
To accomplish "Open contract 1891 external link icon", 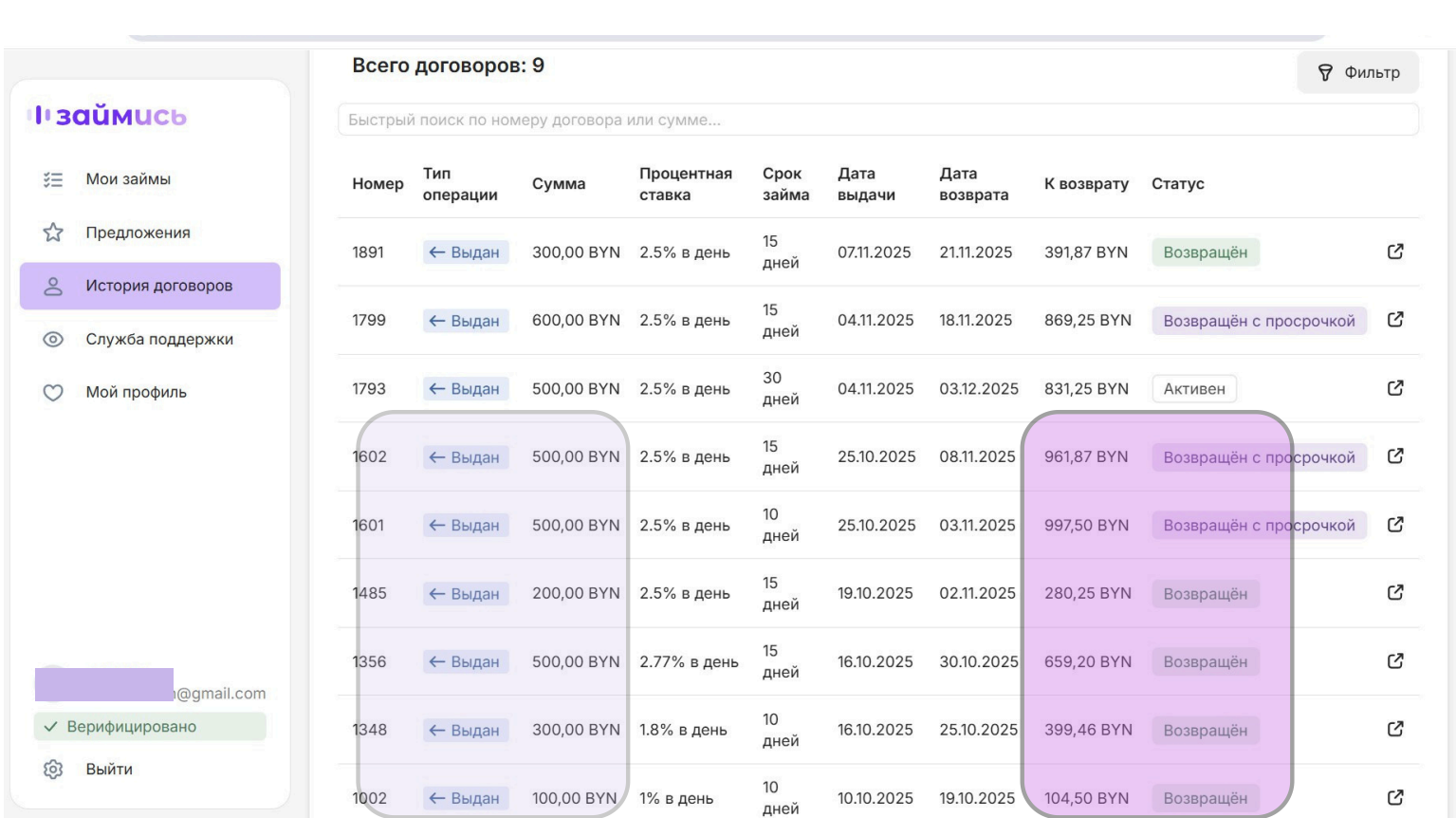I will click(1394, 251).
